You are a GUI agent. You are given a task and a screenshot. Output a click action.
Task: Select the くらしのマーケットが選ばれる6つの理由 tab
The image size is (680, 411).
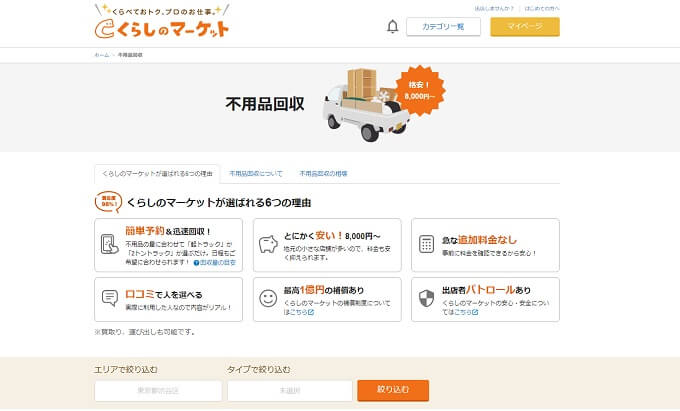click(157, 173)
